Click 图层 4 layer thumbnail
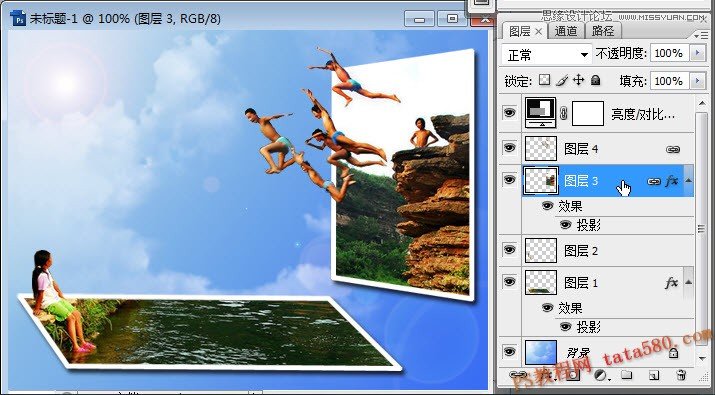The width and height of the screenshot is (715, 395). pyautogui.click(x=541, y=149)
